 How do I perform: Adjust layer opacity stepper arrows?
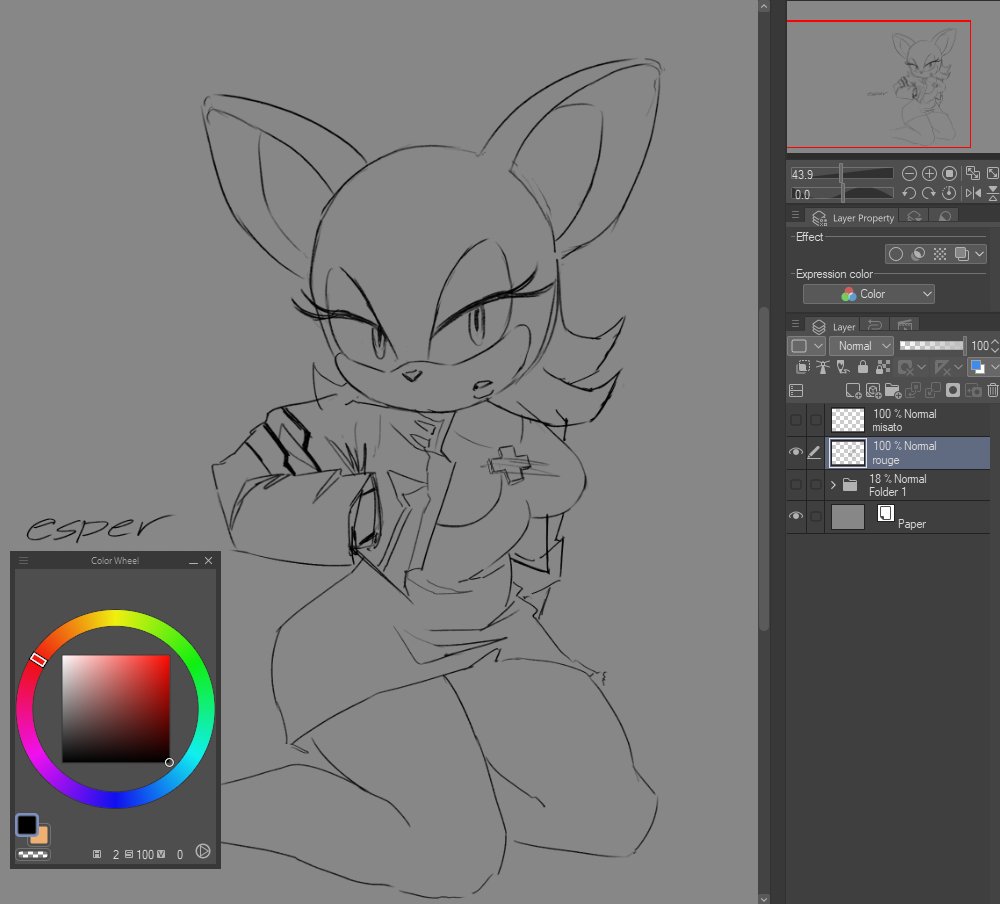(995, 346)
